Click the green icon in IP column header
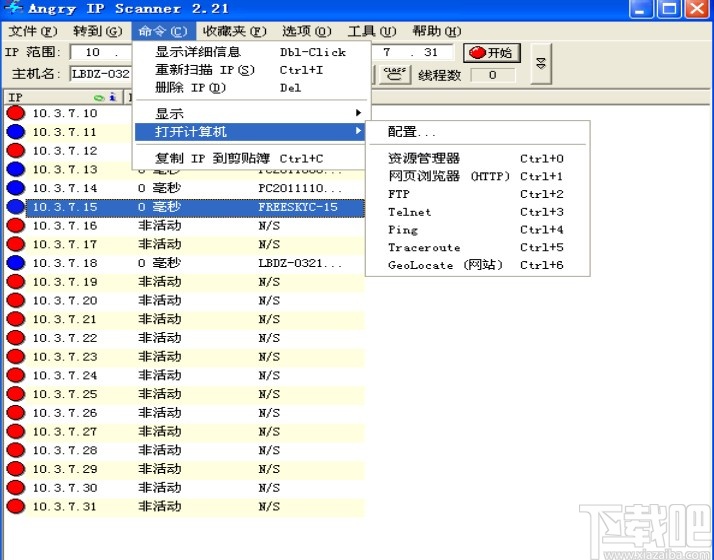Image resolution: width=714 pixels, height=560 pixels. pyautogui.click(x=99, y=98)
